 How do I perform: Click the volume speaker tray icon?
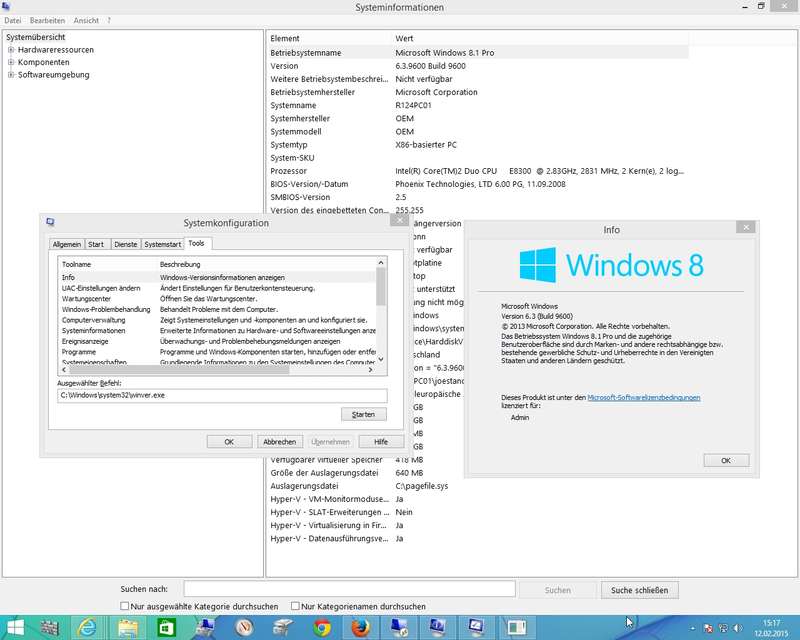739,628
